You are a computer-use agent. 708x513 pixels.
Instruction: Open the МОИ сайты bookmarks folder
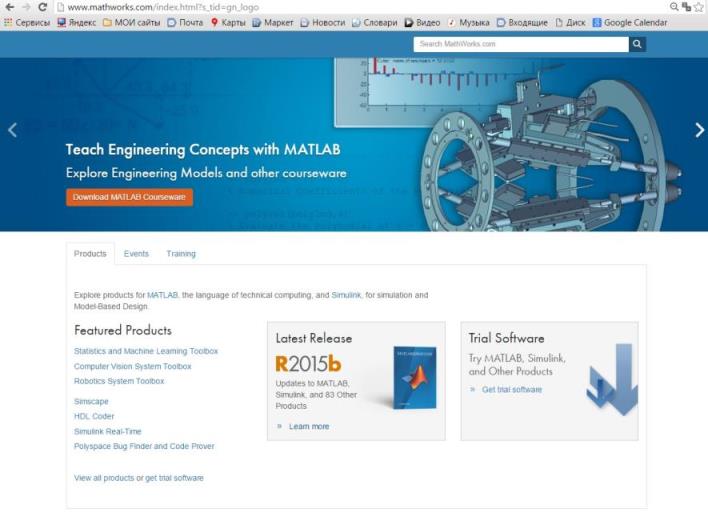pos(131,23)
